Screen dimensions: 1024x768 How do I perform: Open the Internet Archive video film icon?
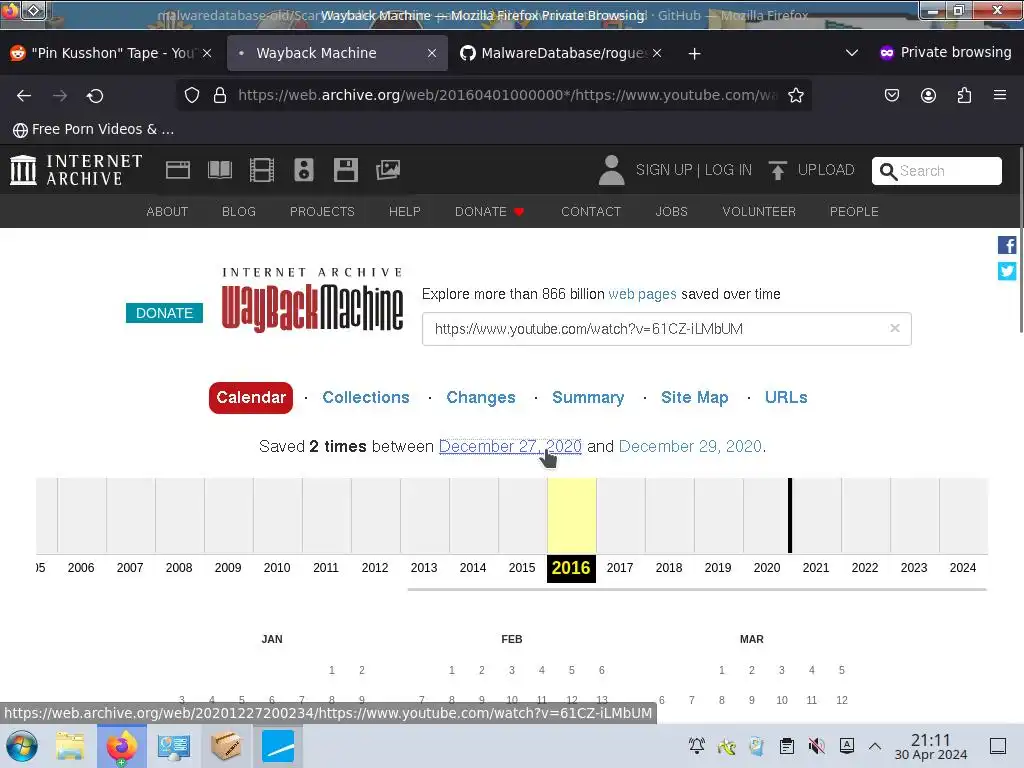pos(261,170)
